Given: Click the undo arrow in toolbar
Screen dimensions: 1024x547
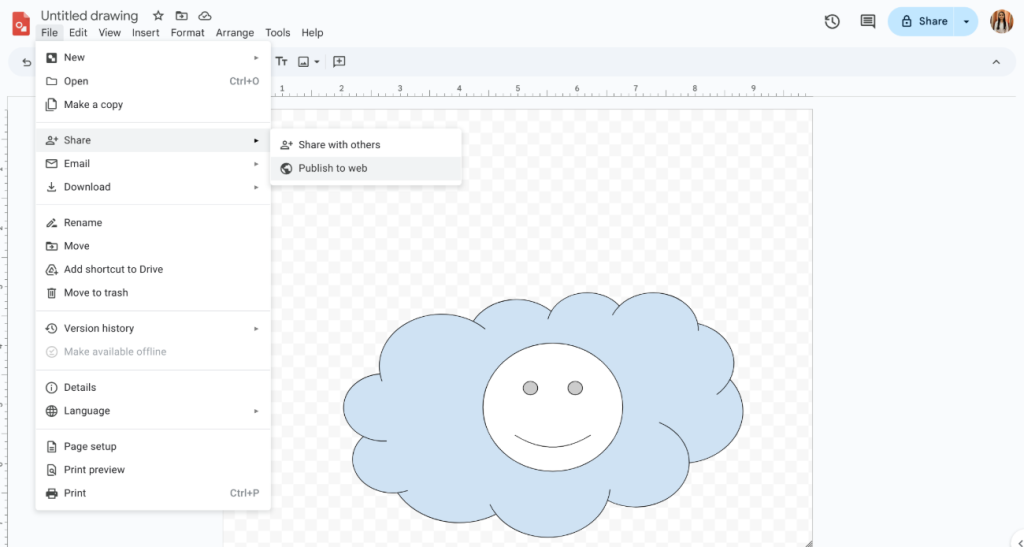Looking at the screenshot, I should click(x=26, y=62).
